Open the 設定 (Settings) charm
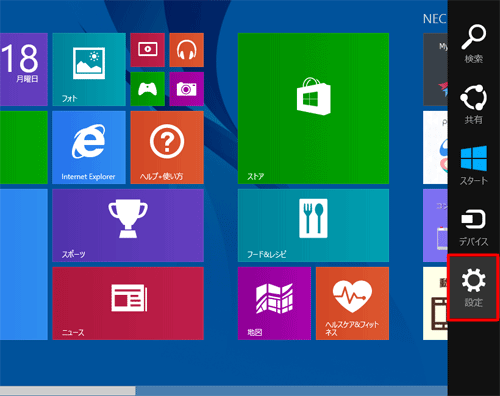The image size is (500, 396). (473, 287)
